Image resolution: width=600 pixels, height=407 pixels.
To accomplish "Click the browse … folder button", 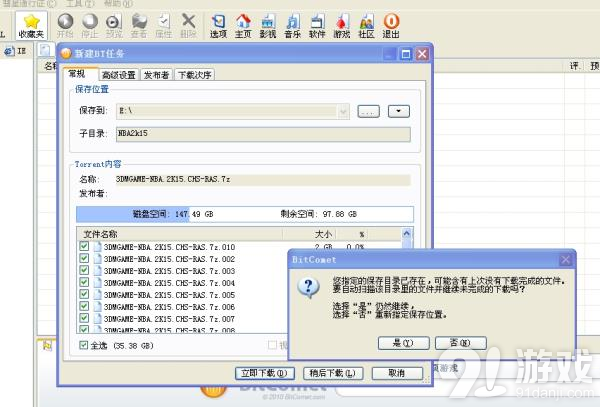I will coord(368,111).
